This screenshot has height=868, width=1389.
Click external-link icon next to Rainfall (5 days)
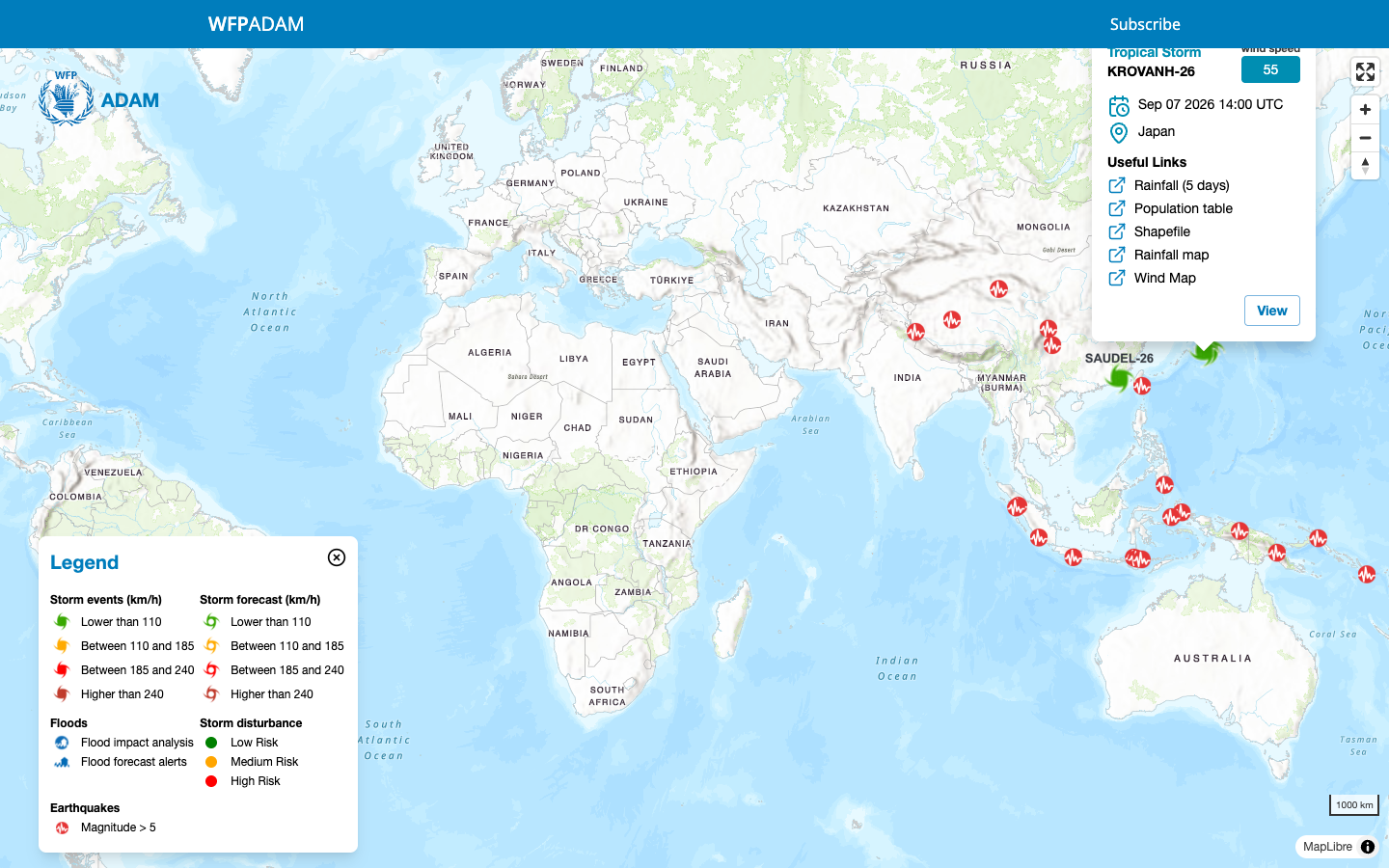[x=1117, y=185]
